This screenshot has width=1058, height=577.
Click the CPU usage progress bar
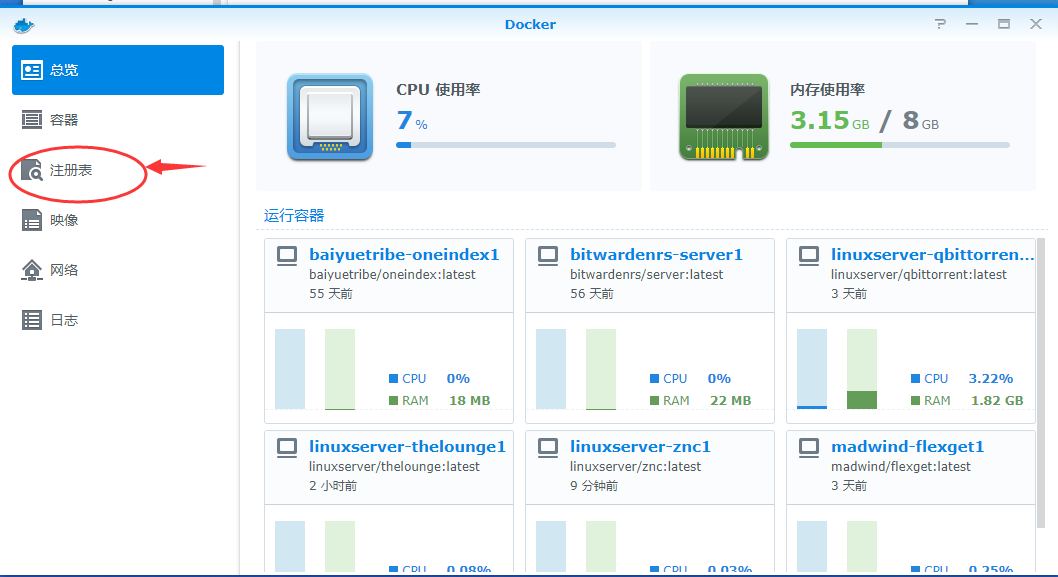[x=506, y=145]
